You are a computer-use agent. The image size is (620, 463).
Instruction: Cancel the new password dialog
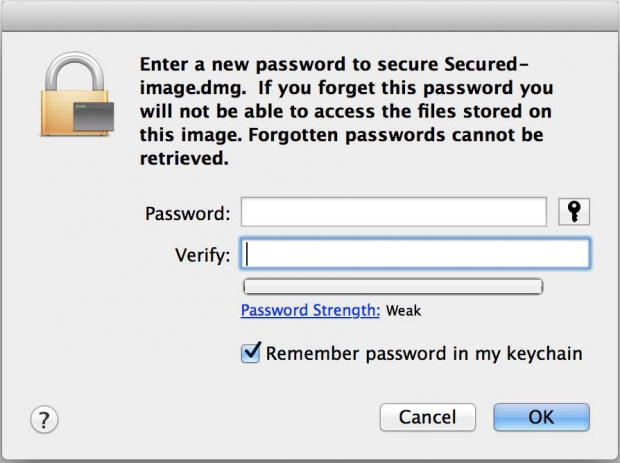coord(427,417)
